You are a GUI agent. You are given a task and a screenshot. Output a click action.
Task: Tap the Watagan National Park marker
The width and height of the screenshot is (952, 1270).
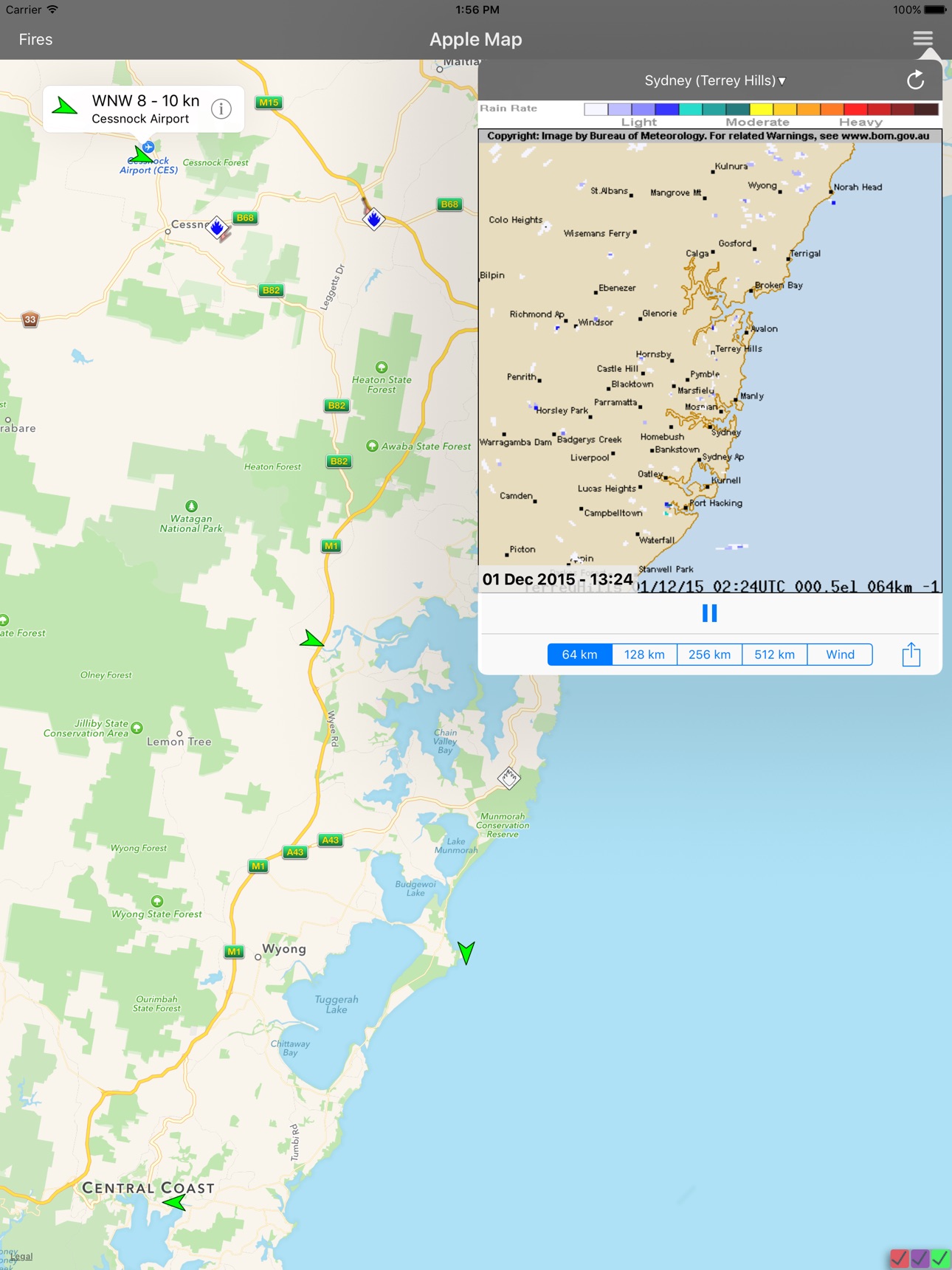[x=192, y=505]
